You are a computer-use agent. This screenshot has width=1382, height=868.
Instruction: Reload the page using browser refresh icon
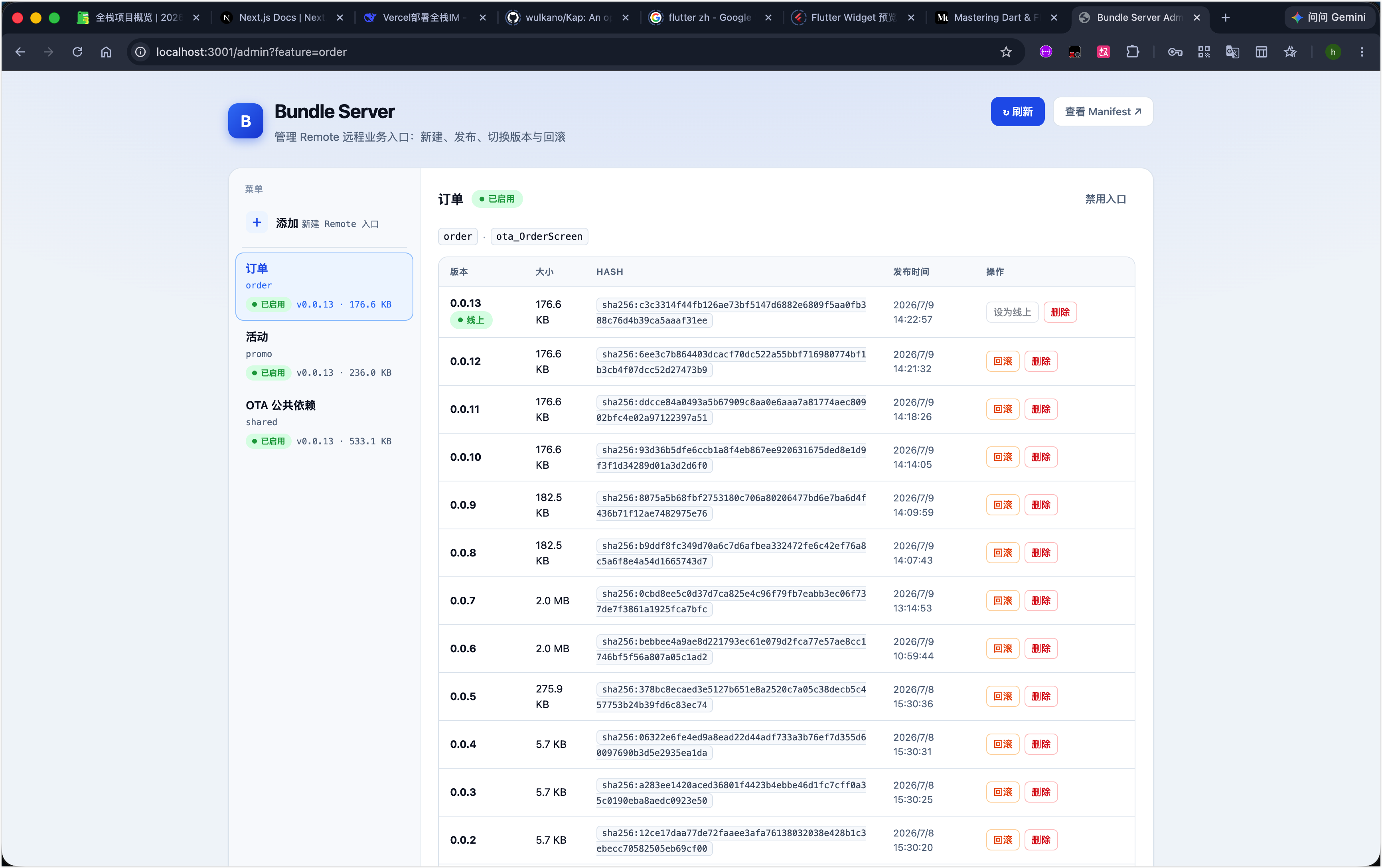[77, 52]
